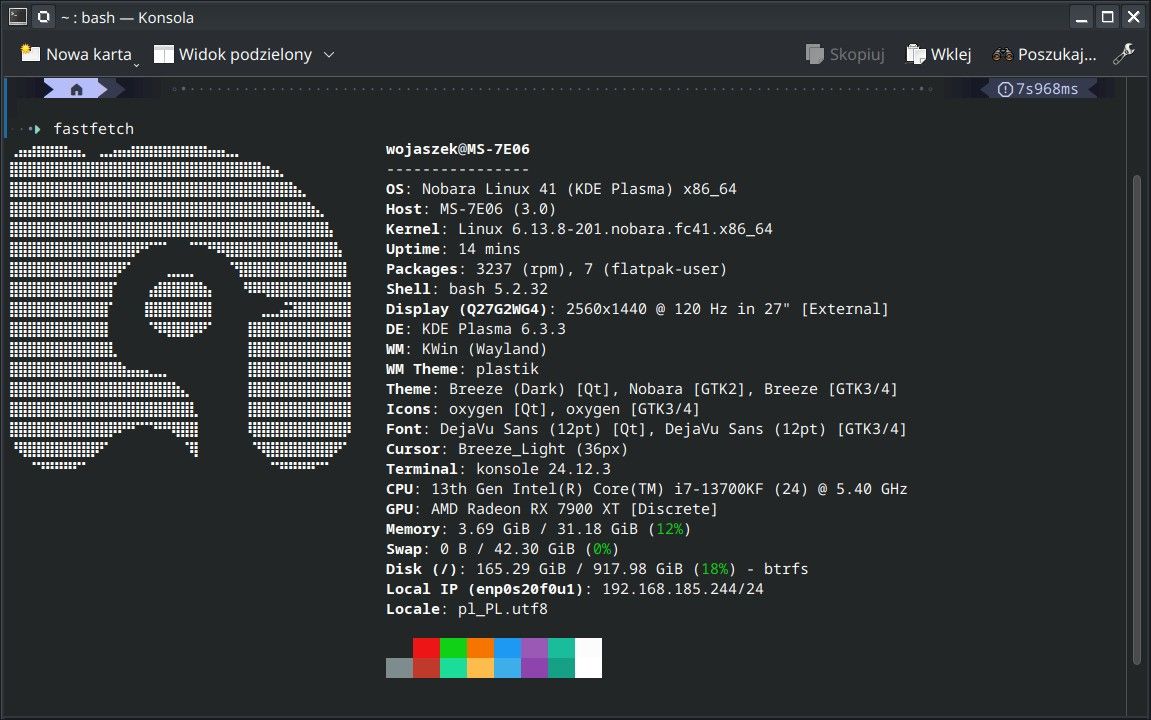Image resolution: width=1151 pixels, height=720 pixels.
Task: Click the orange block in the palette's upper row
Action: tap(480, 648)
